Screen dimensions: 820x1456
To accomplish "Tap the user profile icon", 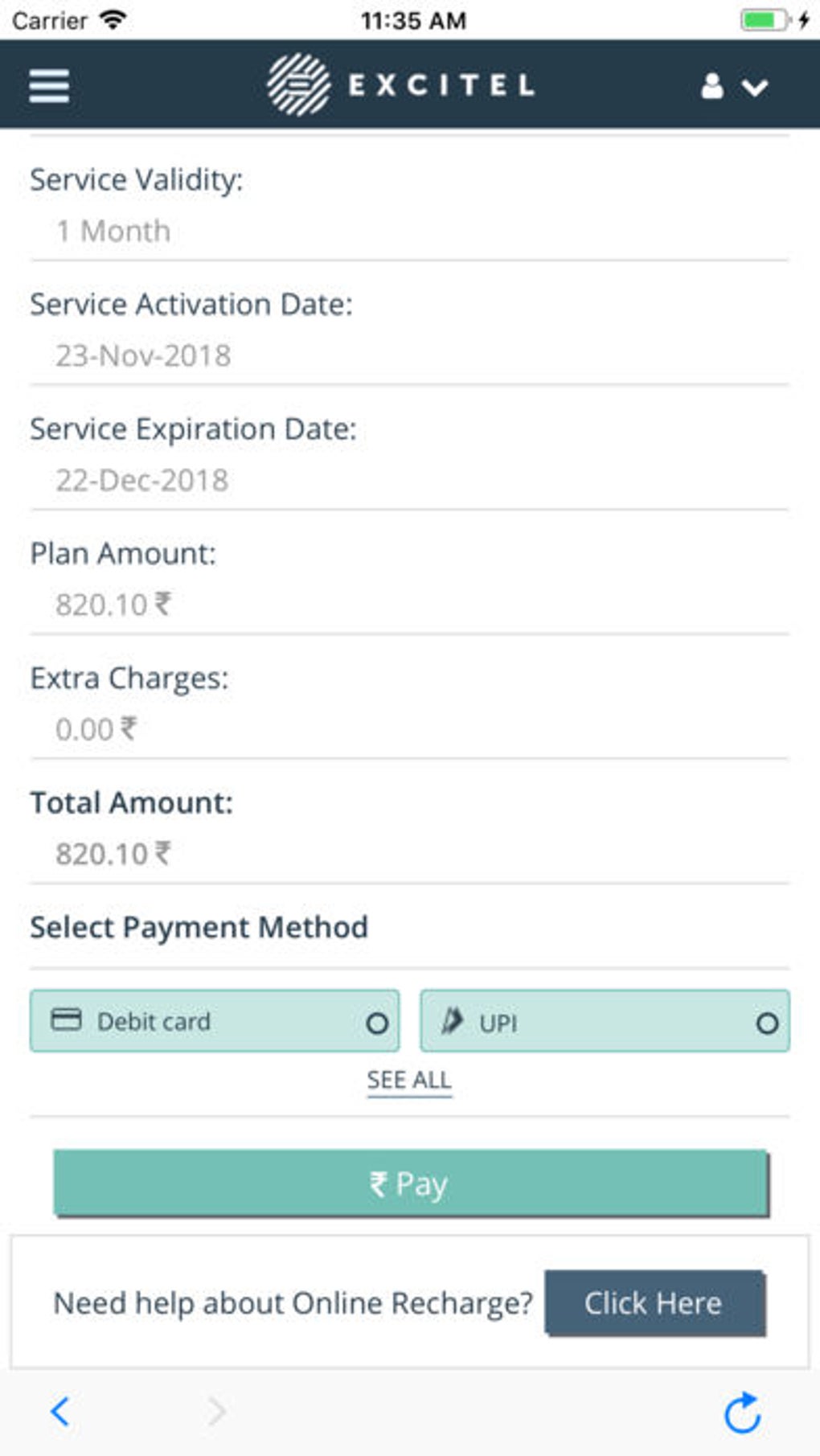I will pos(711,85).
